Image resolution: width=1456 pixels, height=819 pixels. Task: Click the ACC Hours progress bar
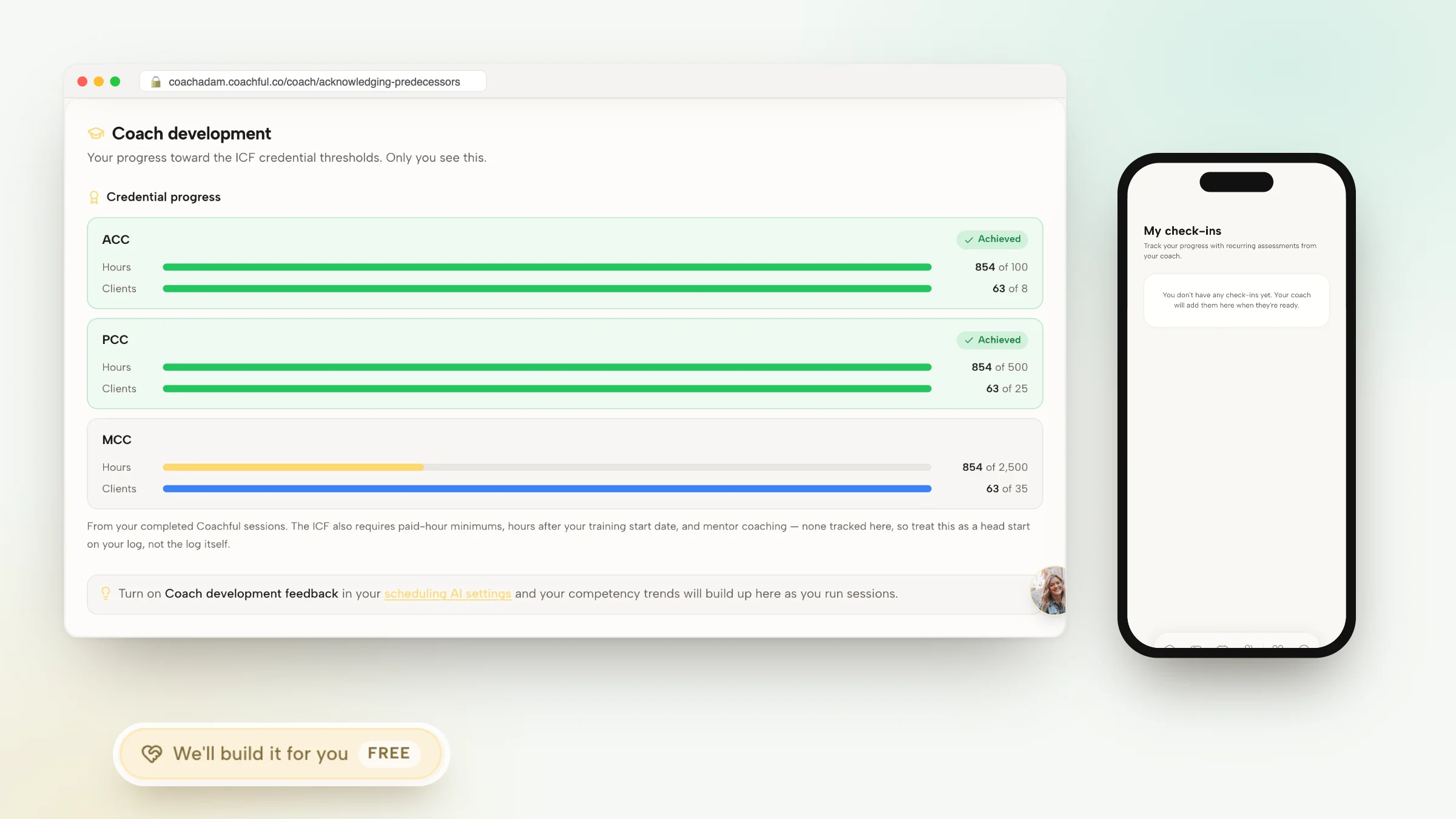547,267
